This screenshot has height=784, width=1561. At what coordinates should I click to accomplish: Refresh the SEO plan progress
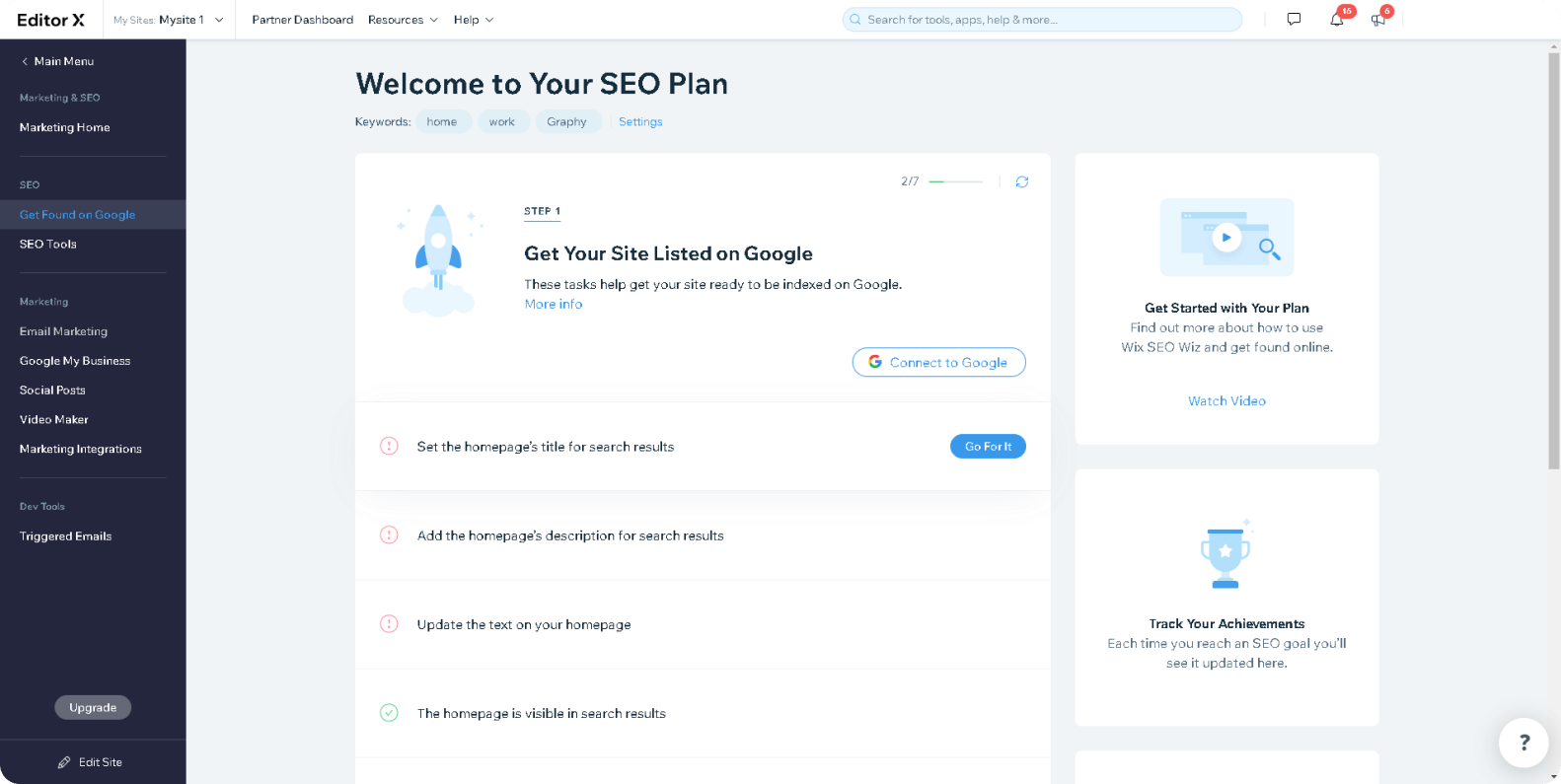pos(1022,181)
